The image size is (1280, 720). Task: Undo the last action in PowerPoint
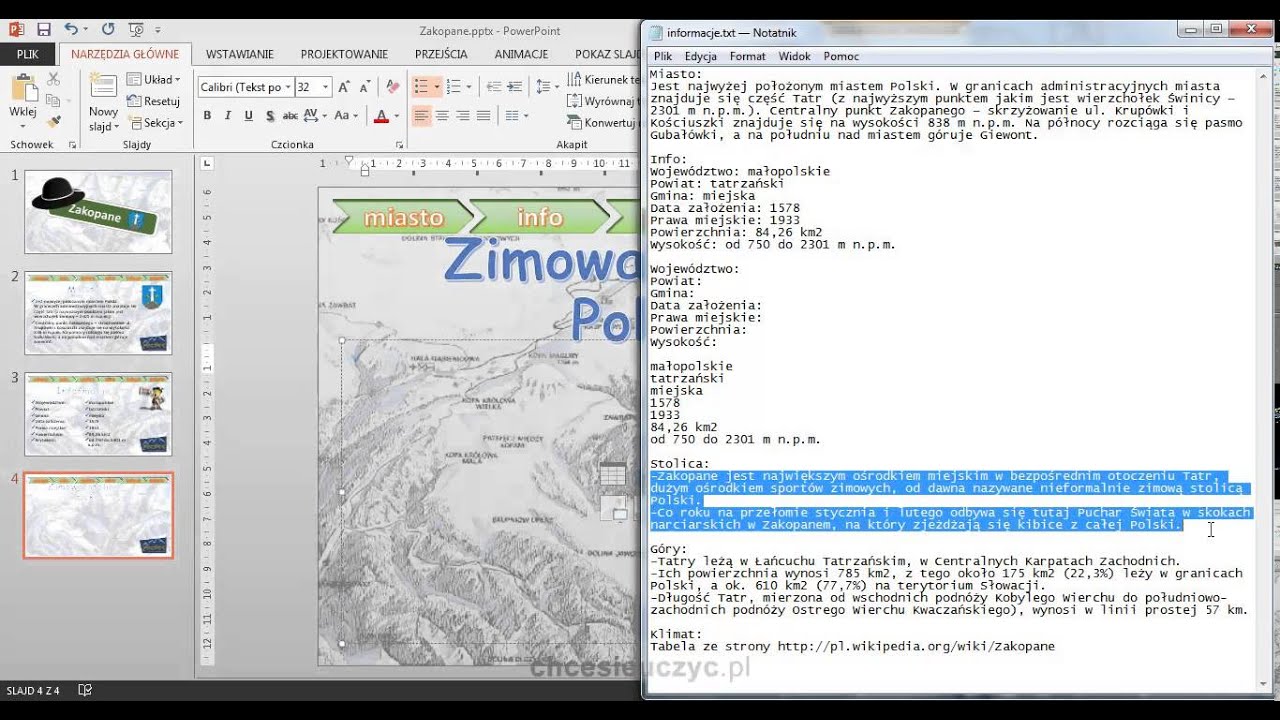point(71,30)
